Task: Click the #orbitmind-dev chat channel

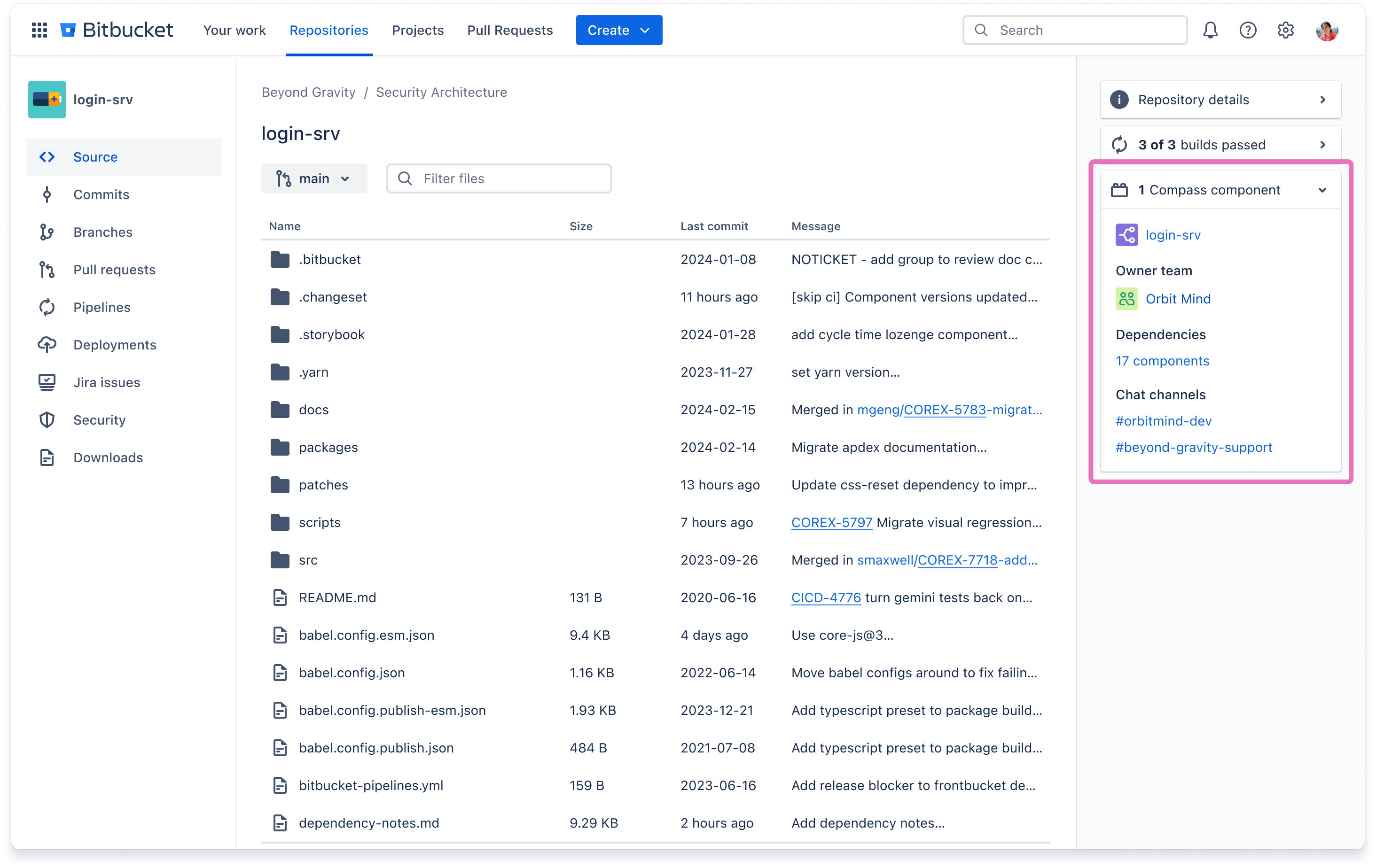Action: (1163, 420)
